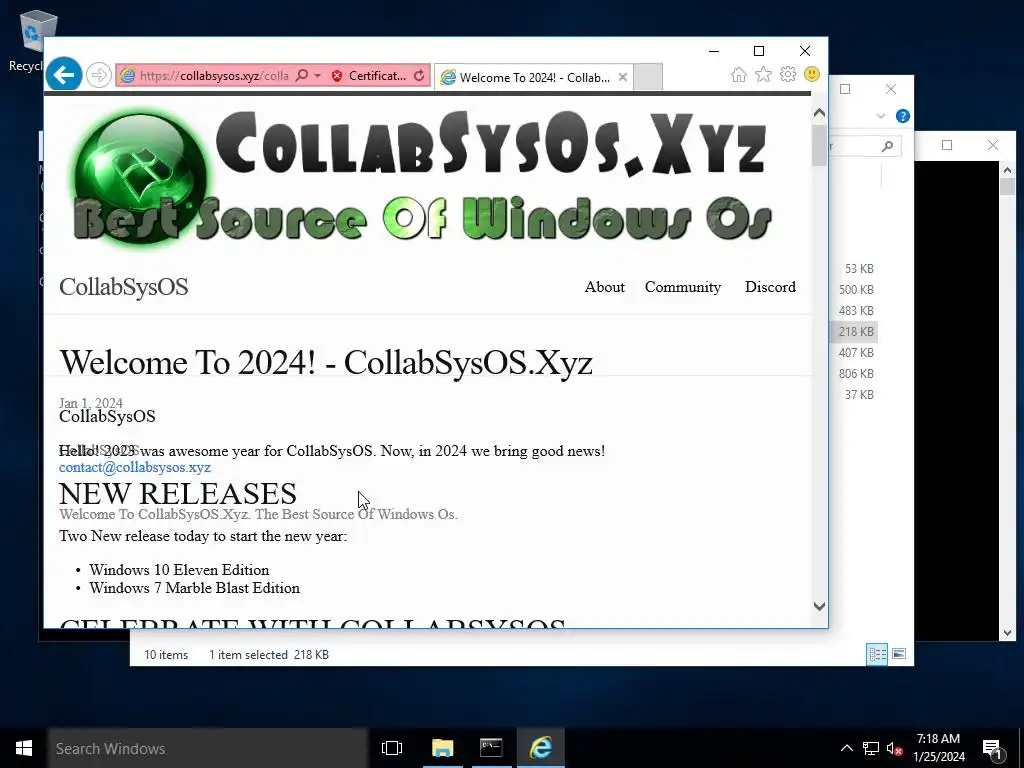Select the 218 KB file row
The image size is (1024, 768).
856,331
